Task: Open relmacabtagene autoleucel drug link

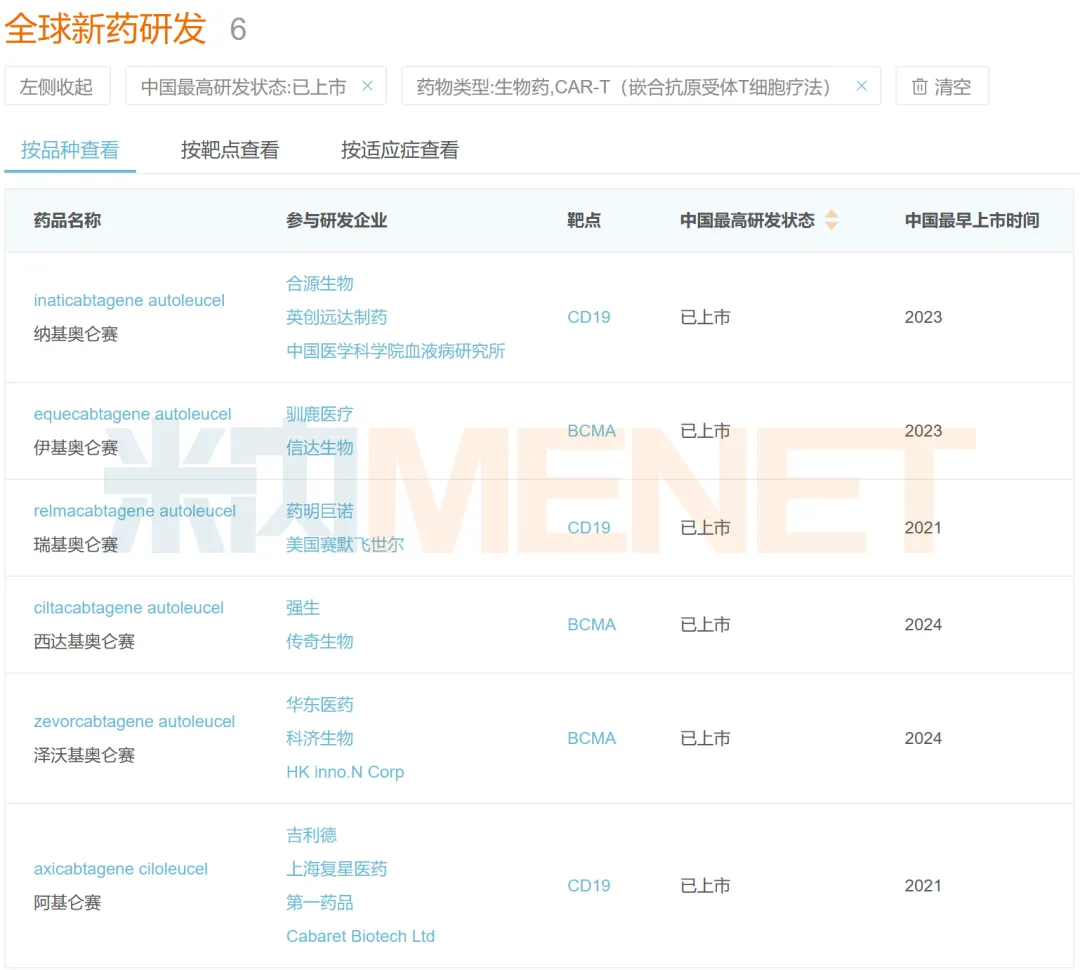Action: (135, 511)
